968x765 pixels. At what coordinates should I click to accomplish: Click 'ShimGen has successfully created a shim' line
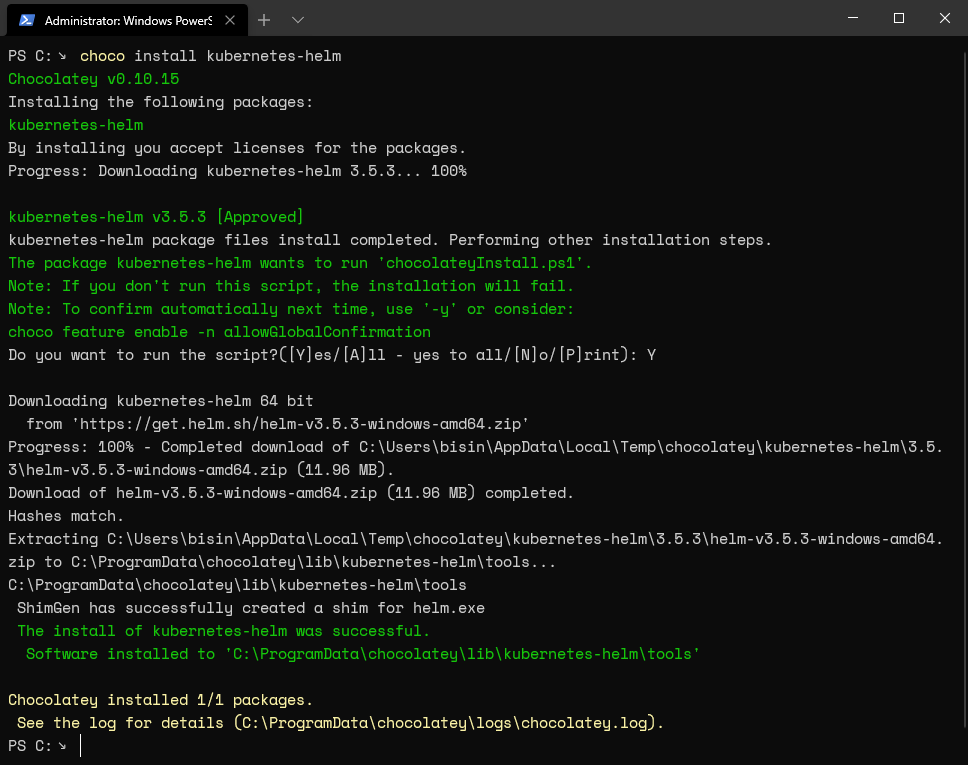(x=251, y=608)
